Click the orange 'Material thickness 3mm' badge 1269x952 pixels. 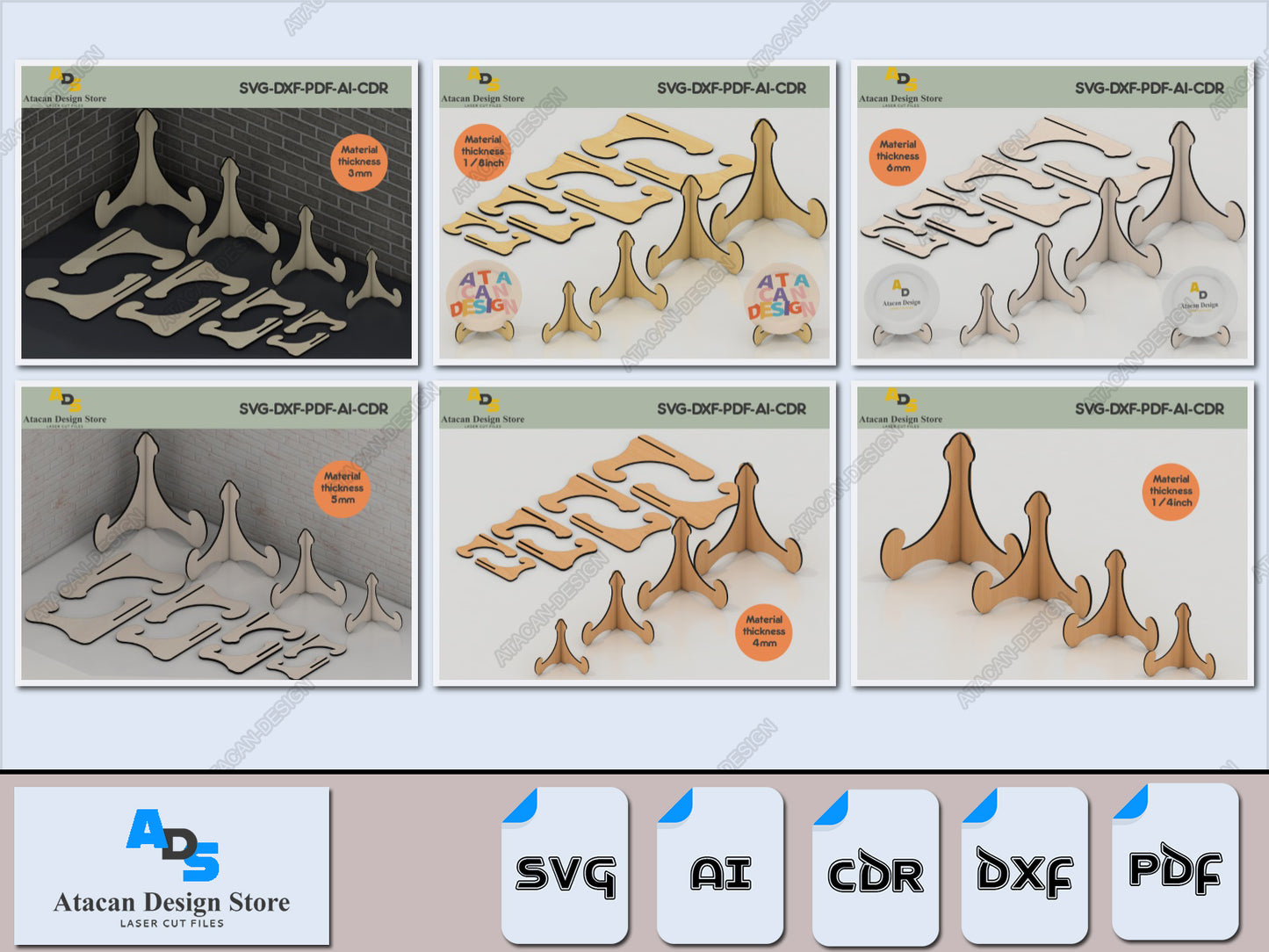[359, 162]
